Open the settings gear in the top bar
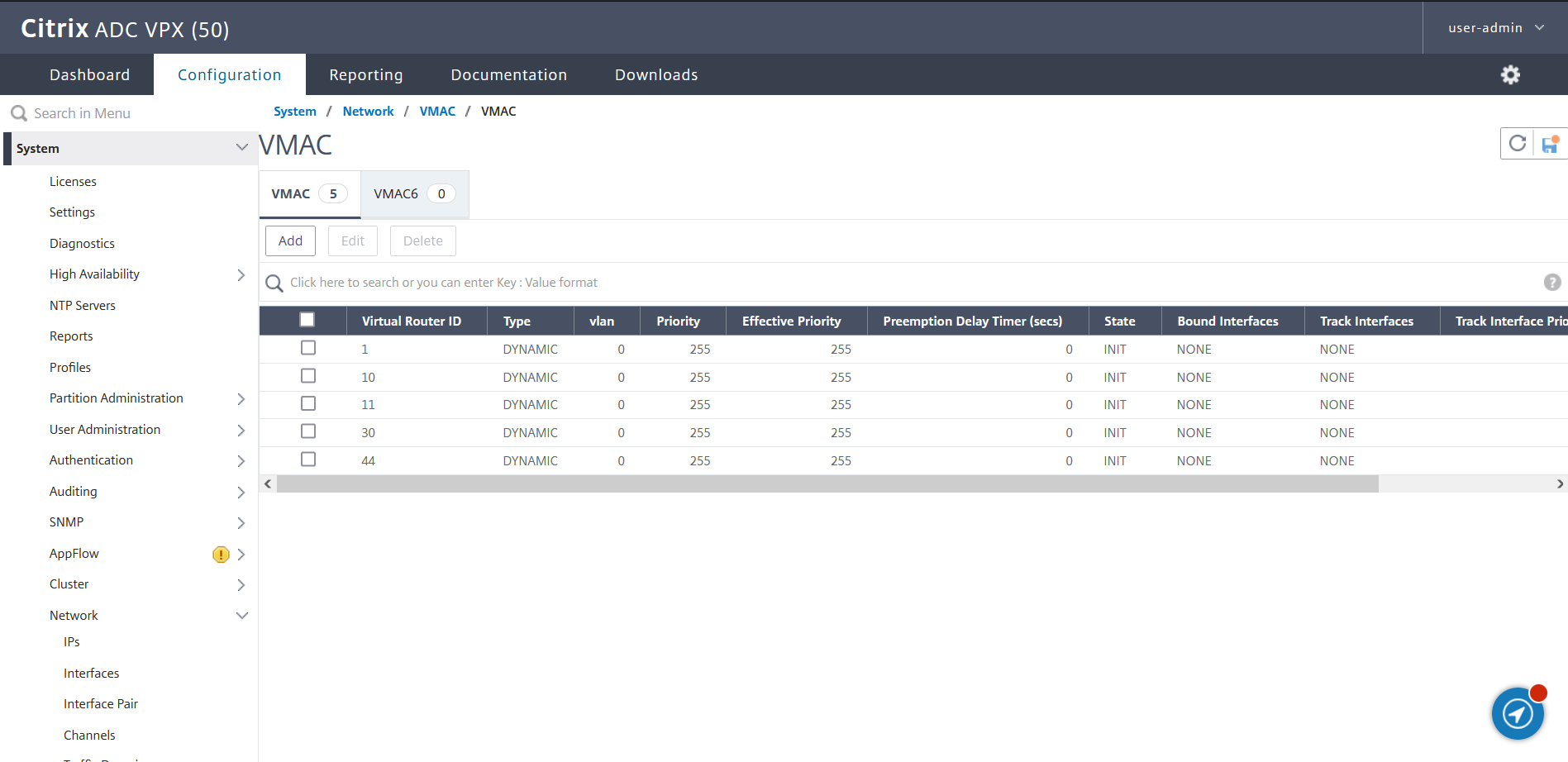 pyautogui.click(x=1510, y=74)
